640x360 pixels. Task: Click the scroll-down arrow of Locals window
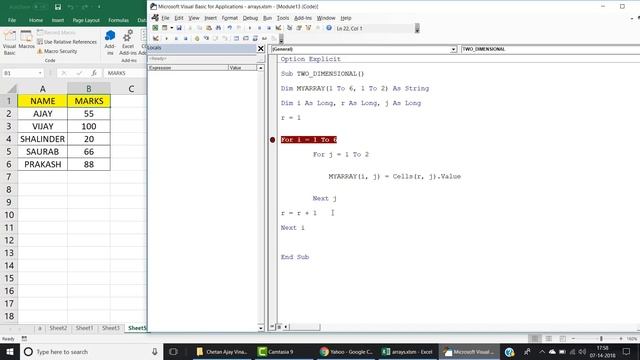(x=261, y=328)
